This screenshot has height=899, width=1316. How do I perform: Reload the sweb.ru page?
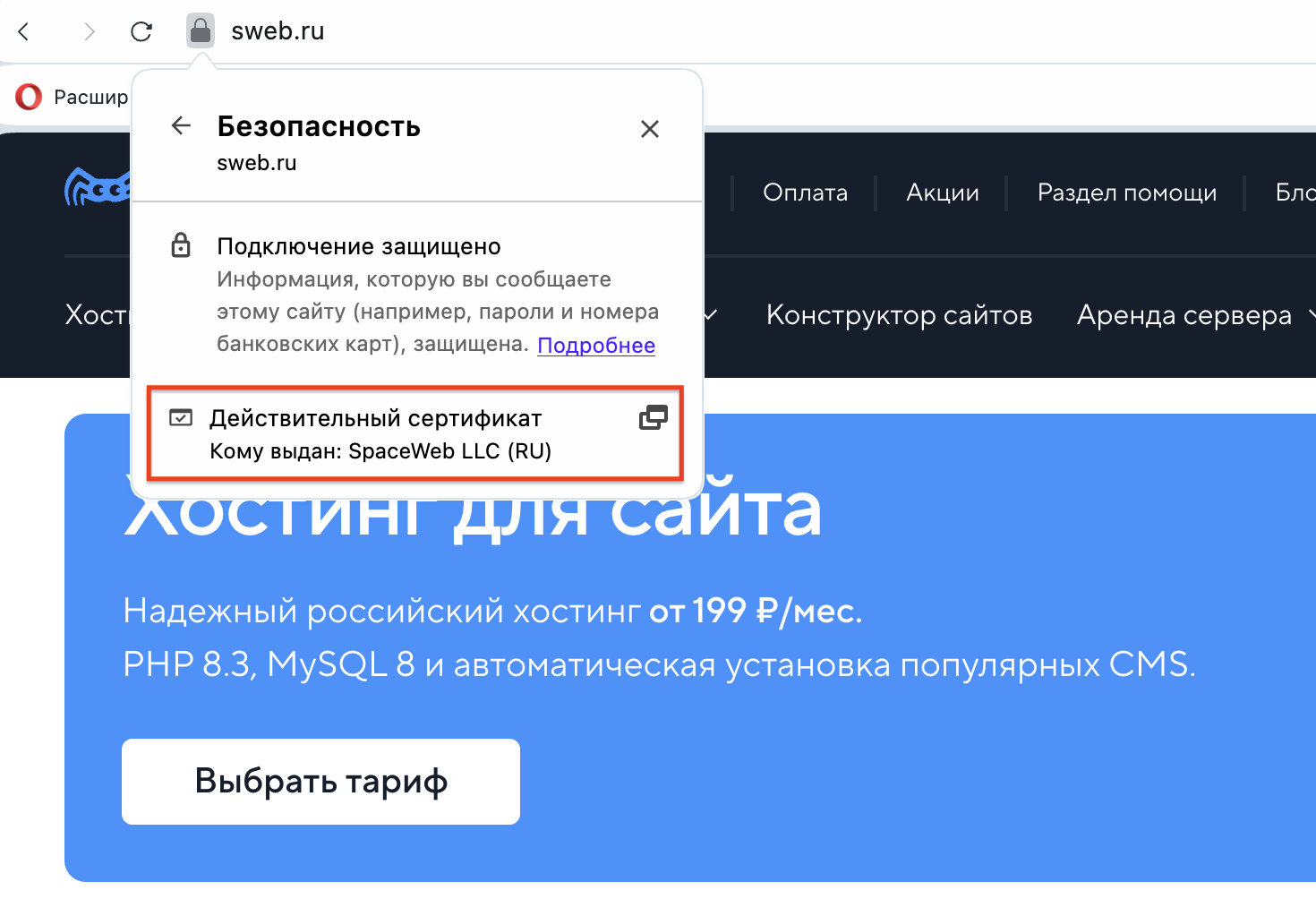pyautogui.click(x=141, y=31)
